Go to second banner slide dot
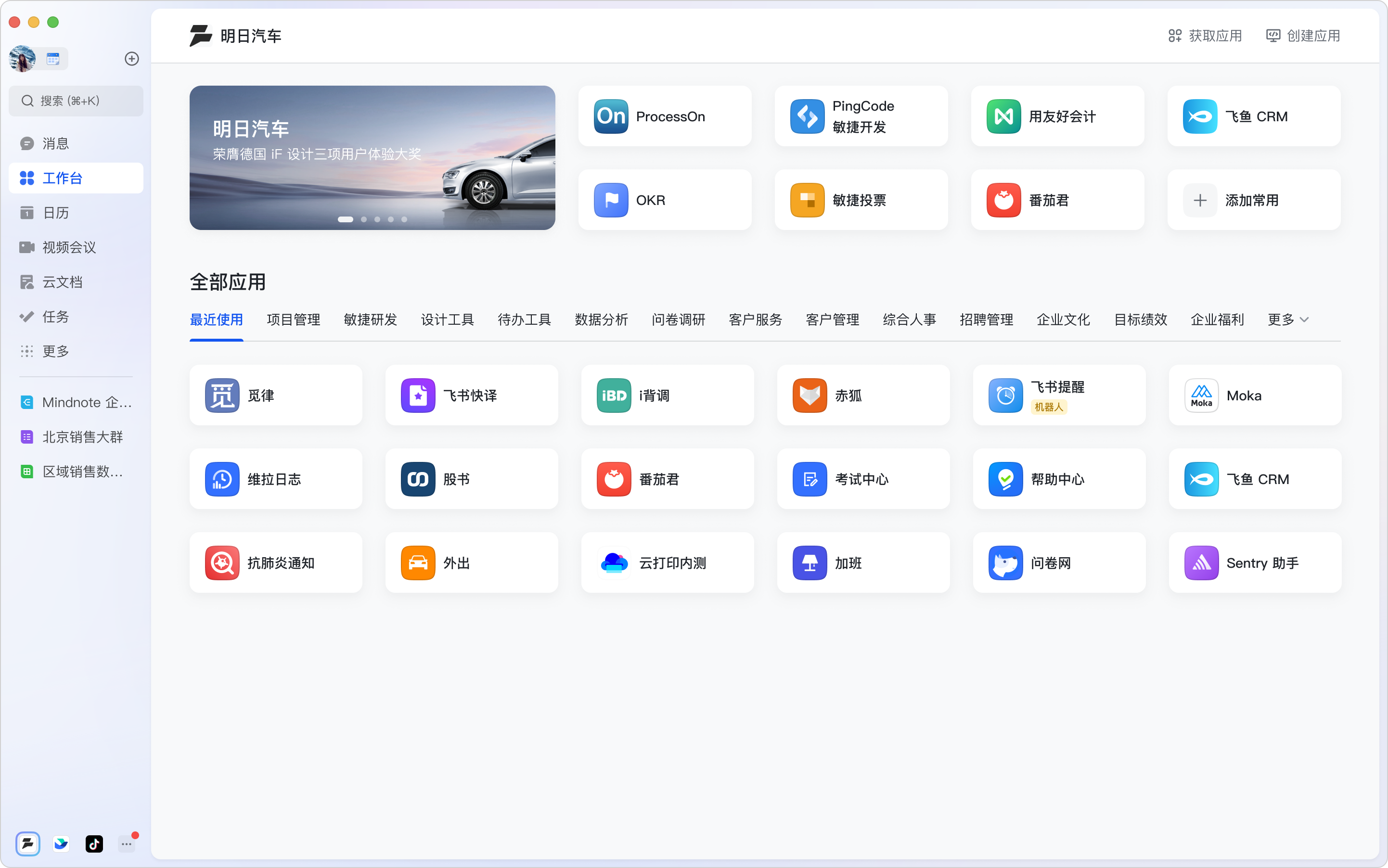The image size is (1388, 868). [x=363, y=219]
